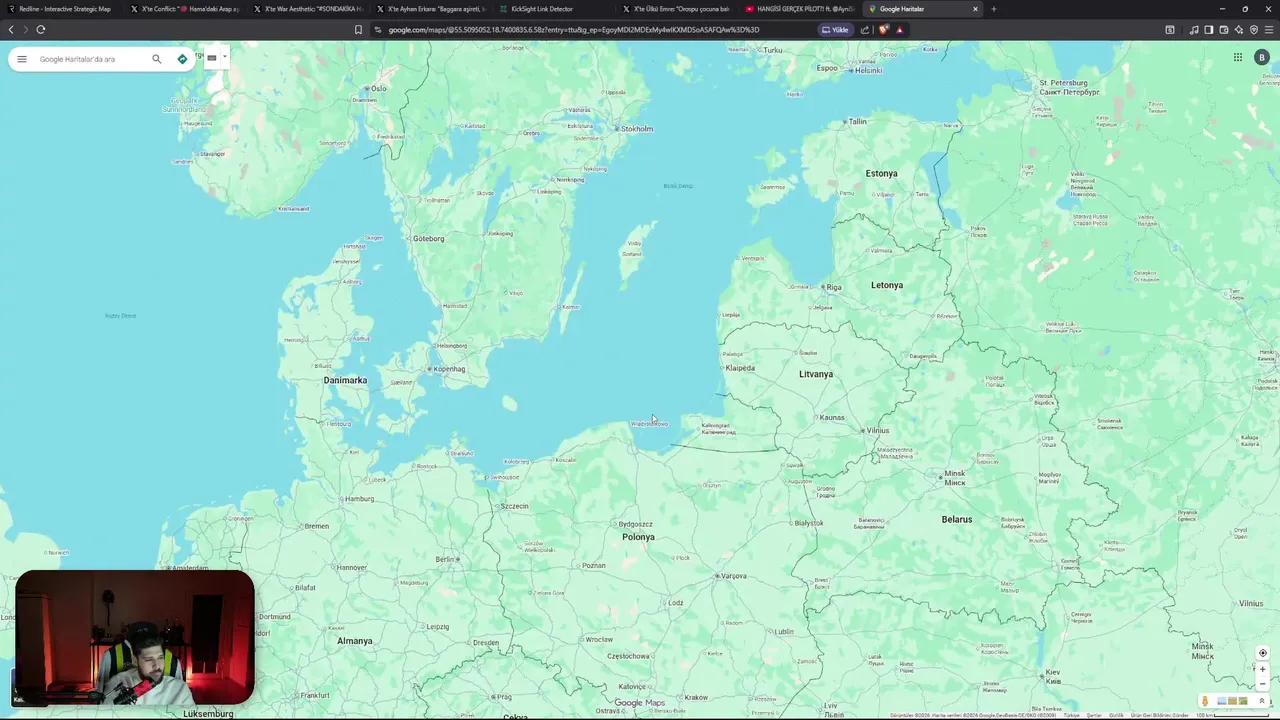
Task: Open a new browser tab
Action: [993, 9]
